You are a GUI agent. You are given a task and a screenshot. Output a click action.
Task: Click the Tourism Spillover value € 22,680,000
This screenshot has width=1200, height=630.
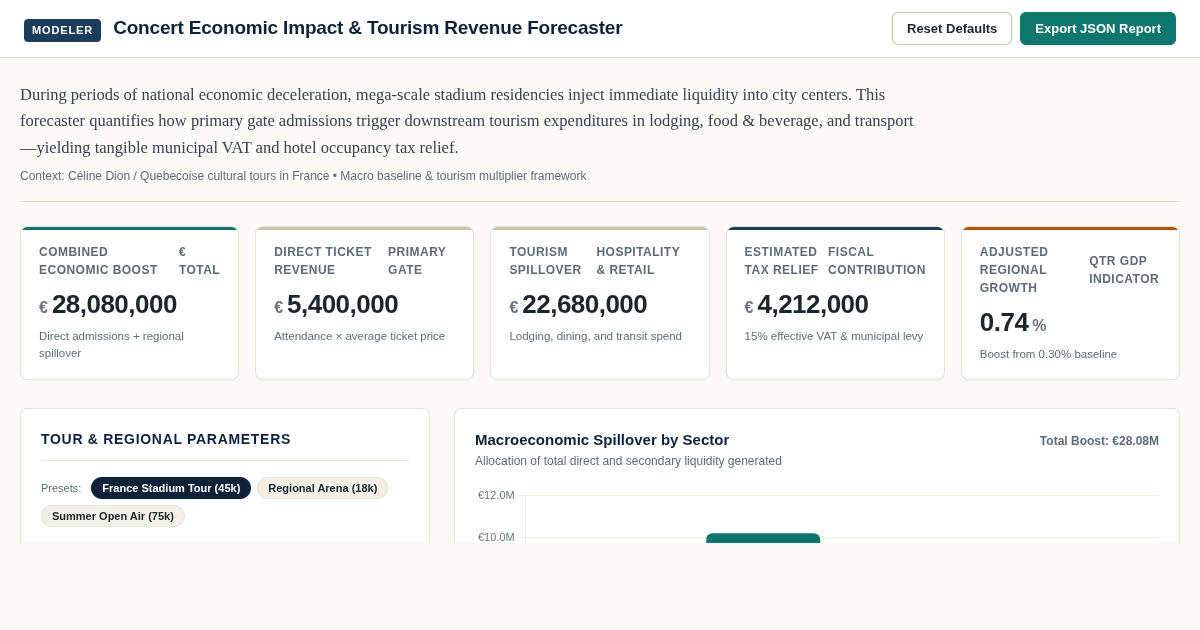pyautogui.click(x=578, y=304)
